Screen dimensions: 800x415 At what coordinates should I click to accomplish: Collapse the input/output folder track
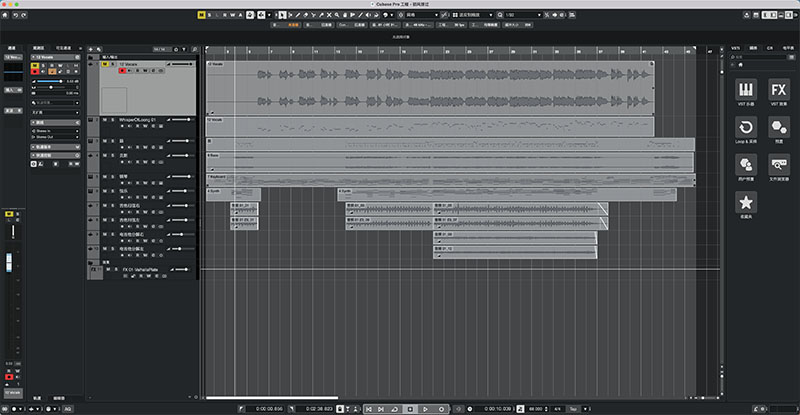click(90, 57)
